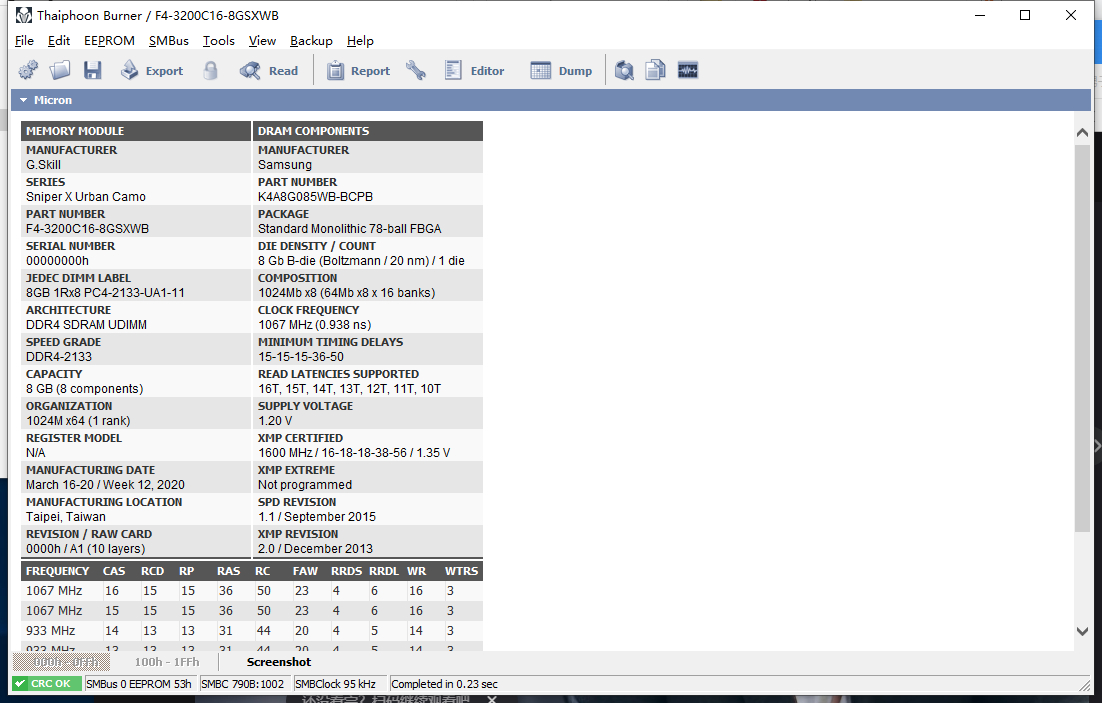Click the K4A8G085WB-BCPB part number

(x=316, y=197)
